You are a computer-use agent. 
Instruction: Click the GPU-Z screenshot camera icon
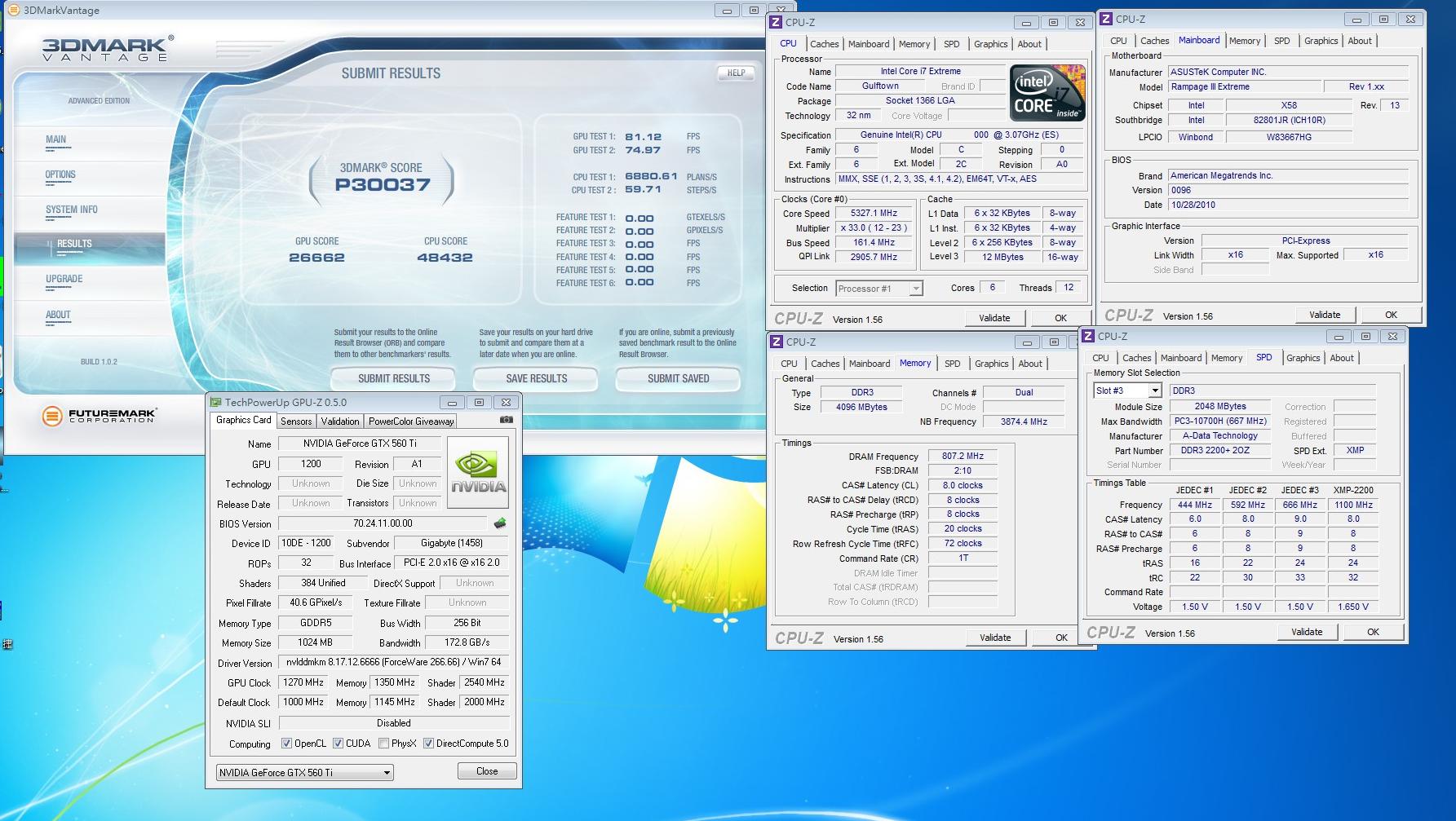coord(507,420)
